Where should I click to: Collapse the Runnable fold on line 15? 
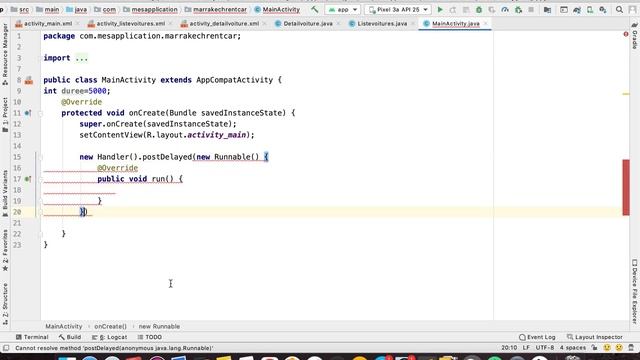40,157
